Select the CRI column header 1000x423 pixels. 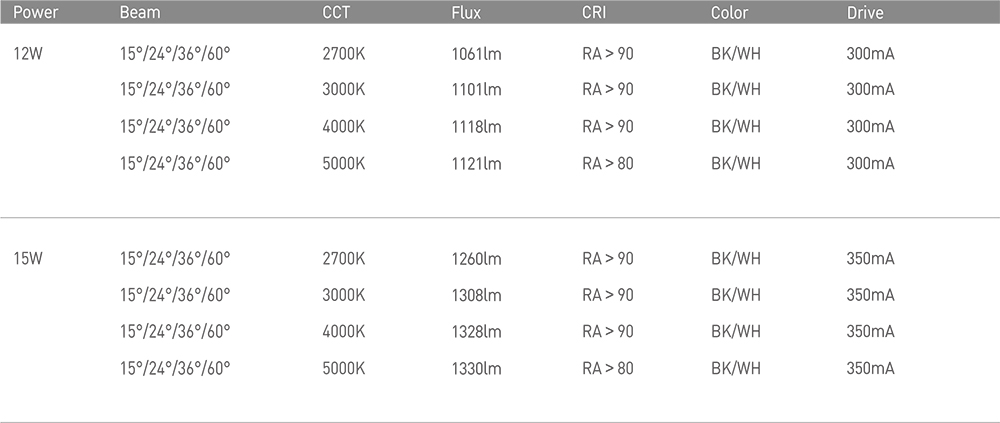click(594, 13)
